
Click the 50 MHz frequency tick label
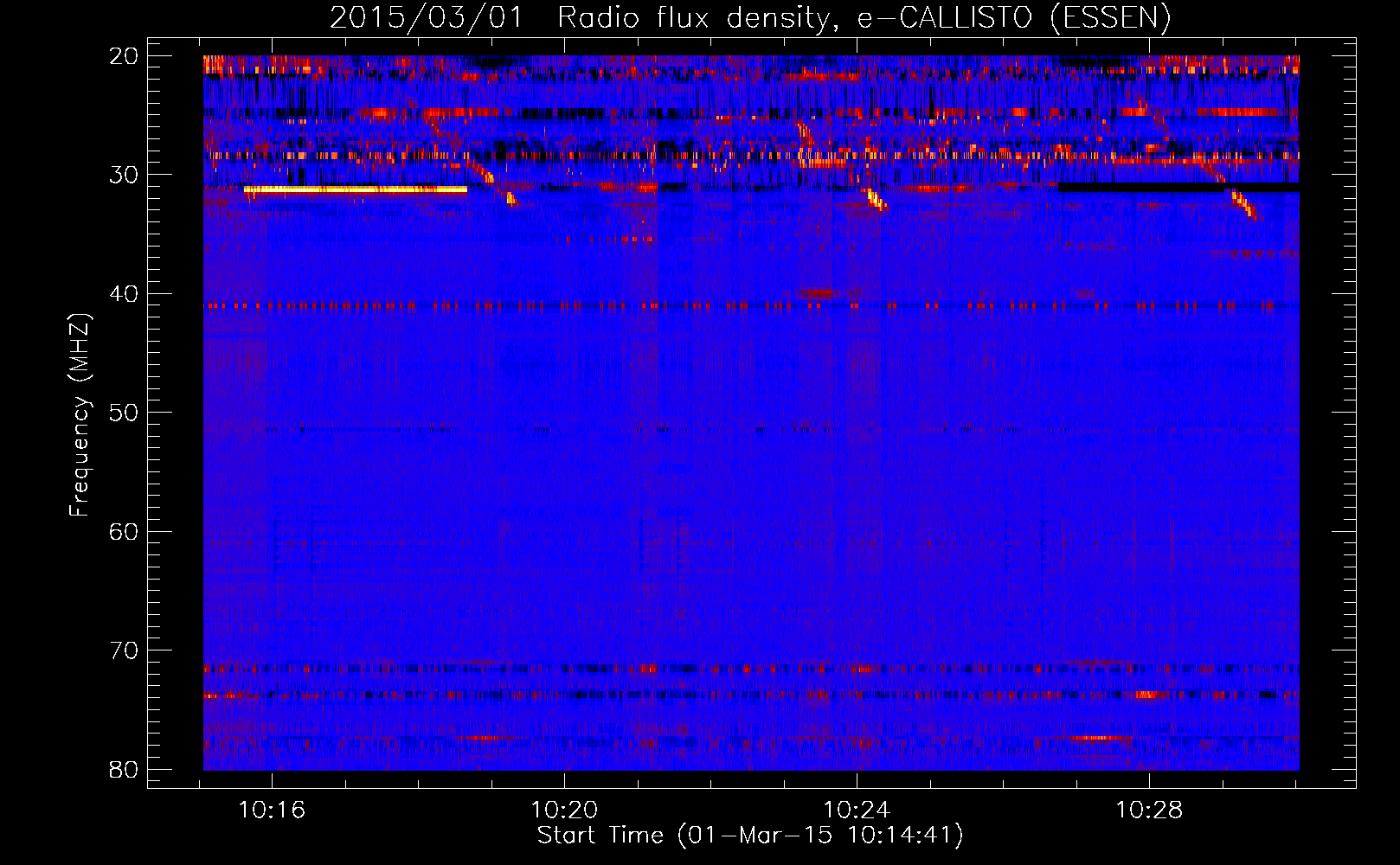click(x=124, y=413)
